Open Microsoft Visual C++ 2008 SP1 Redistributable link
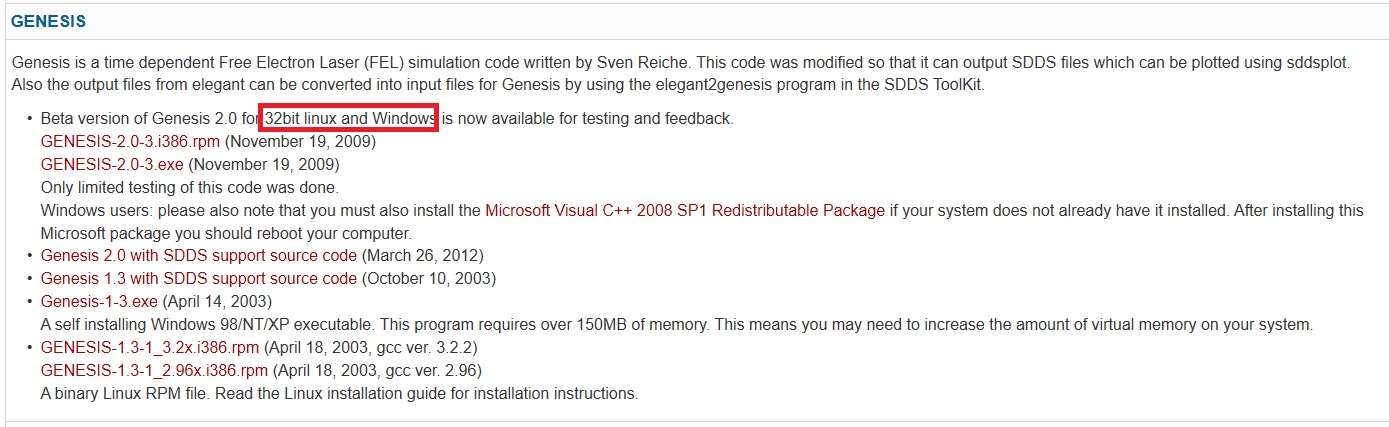This screenshot has width=1389, height=427. (x=684, y=211)
